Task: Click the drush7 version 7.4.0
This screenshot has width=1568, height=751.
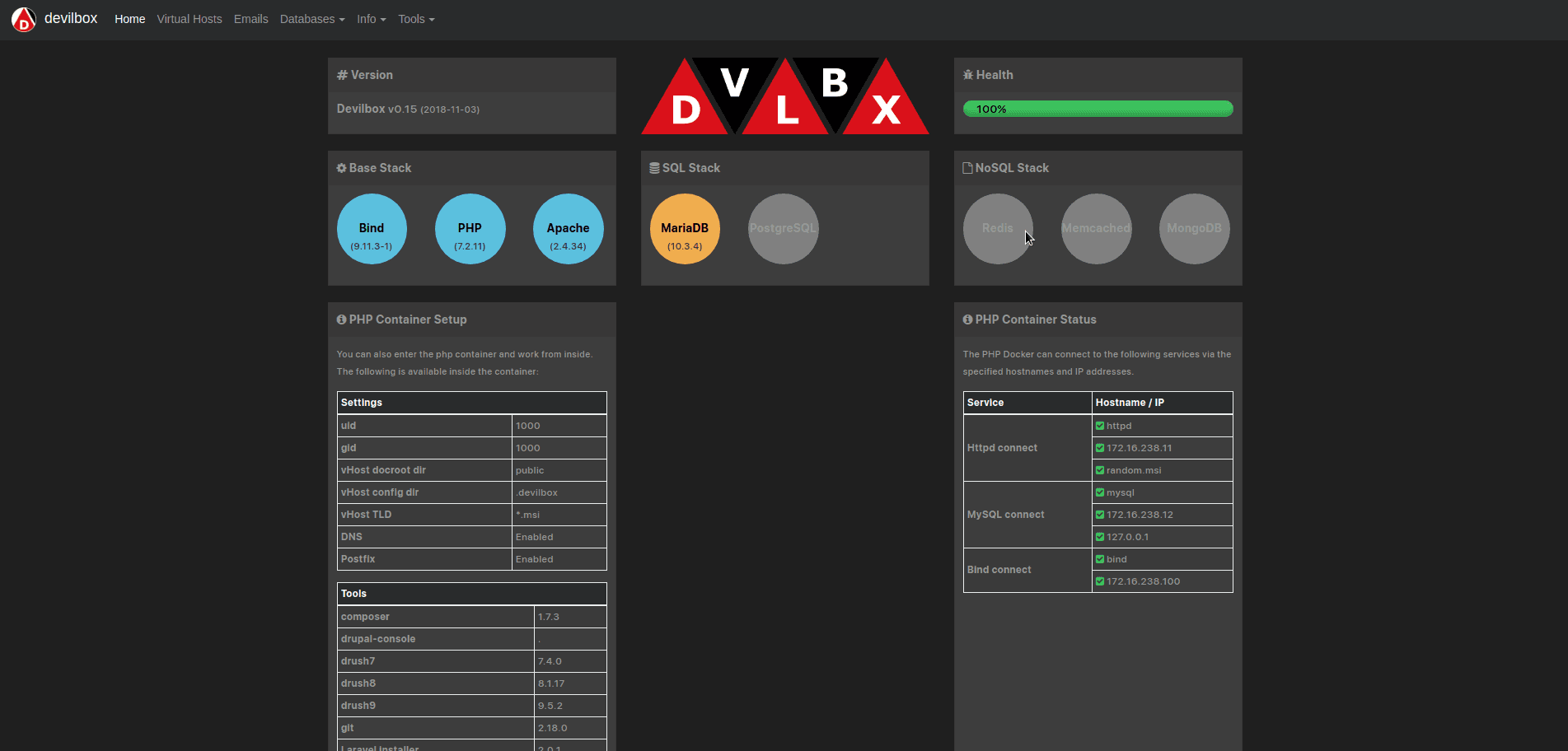Action: coord(550,661)
